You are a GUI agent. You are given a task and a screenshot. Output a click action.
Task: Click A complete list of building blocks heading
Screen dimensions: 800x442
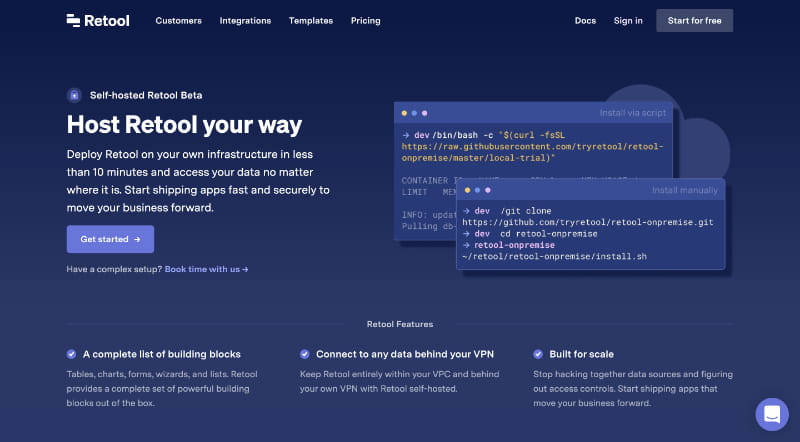[162, 354]
